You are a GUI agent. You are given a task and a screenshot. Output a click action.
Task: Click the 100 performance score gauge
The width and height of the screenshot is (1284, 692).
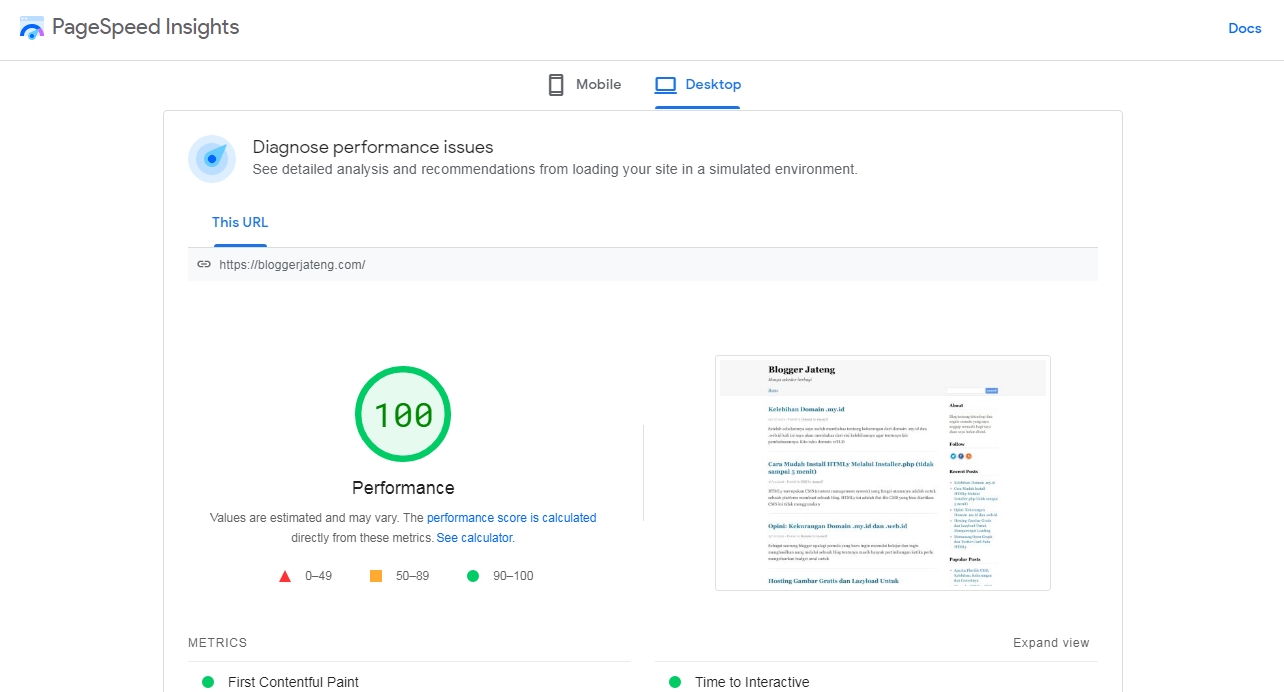click(x=403, y=414)
